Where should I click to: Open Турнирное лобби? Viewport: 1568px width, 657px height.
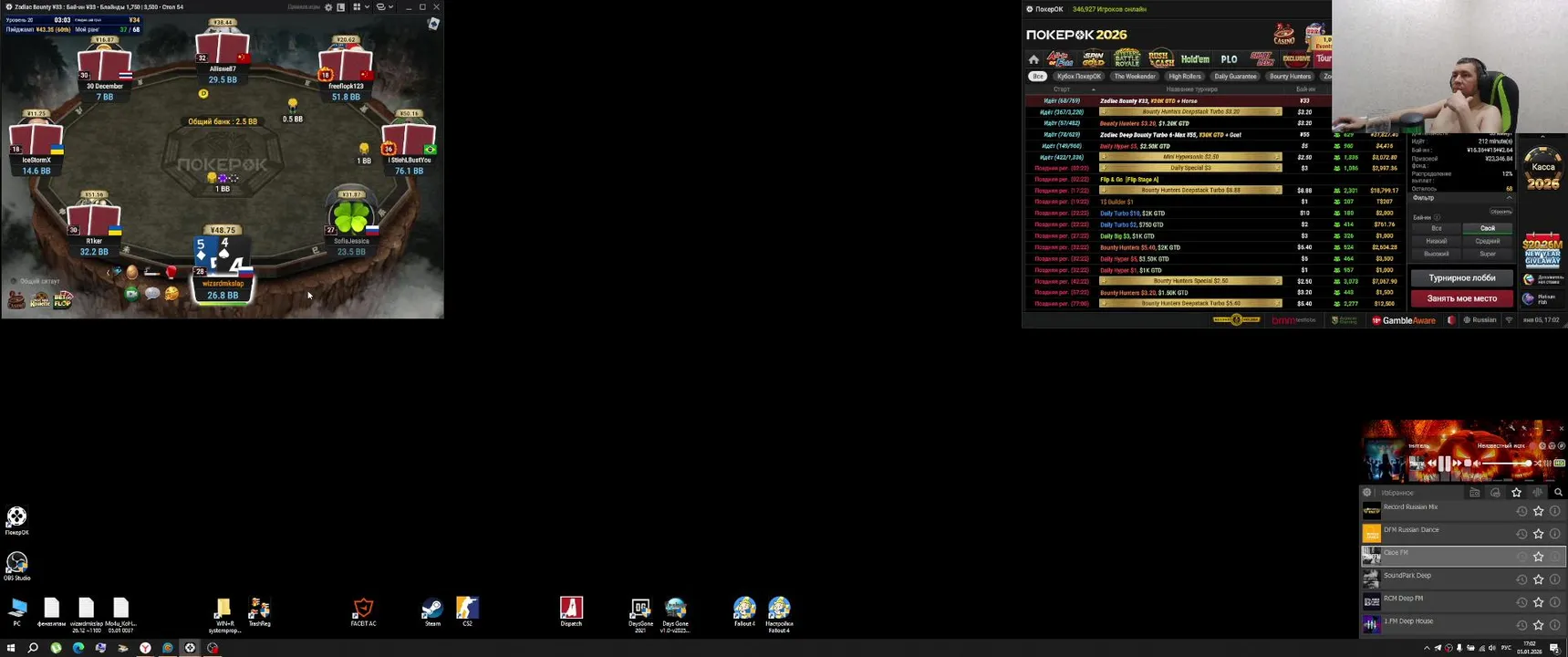pos(1462,278)
